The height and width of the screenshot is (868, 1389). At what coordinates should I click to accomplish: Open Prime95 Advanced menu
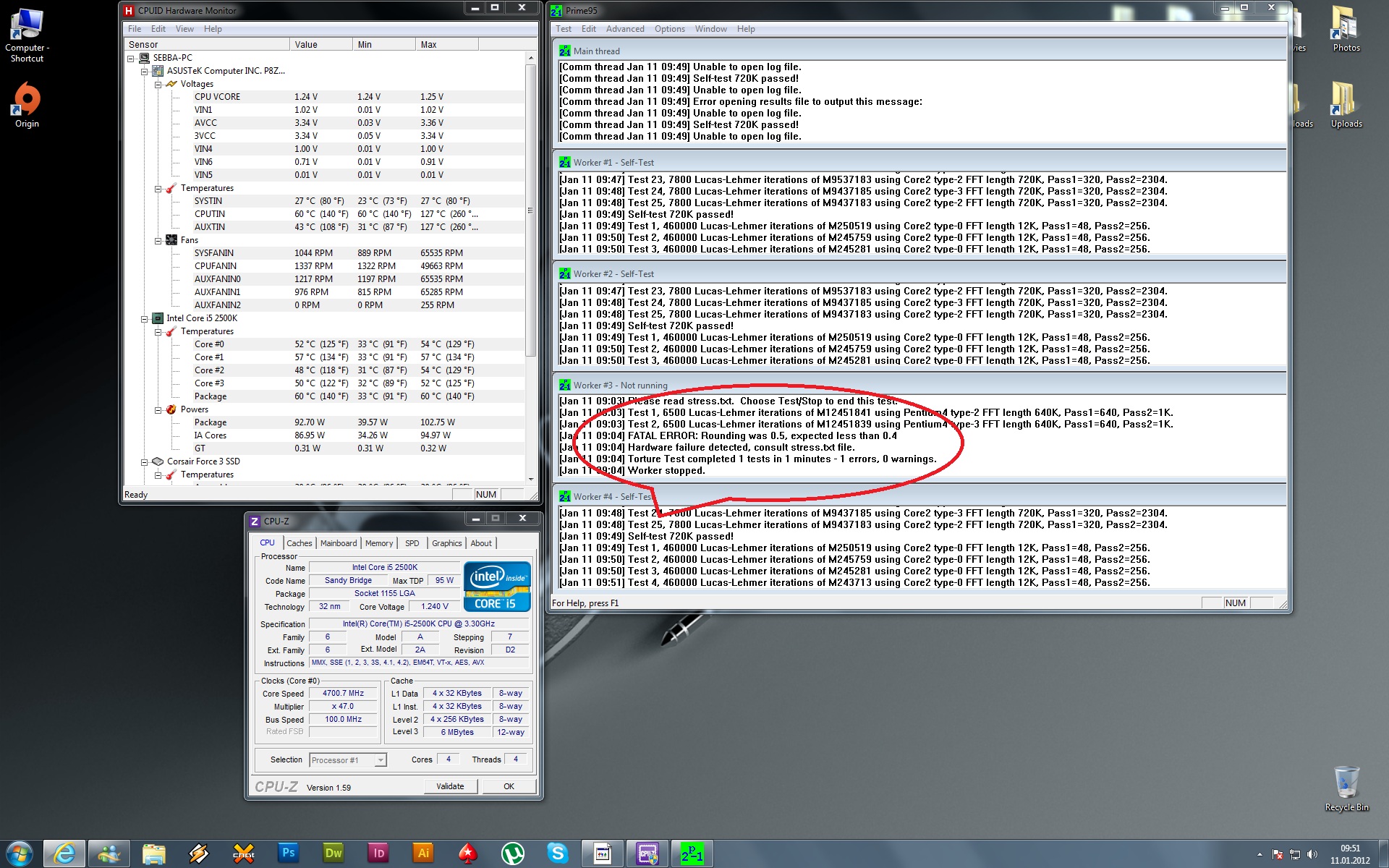click(x=625, y=29)
